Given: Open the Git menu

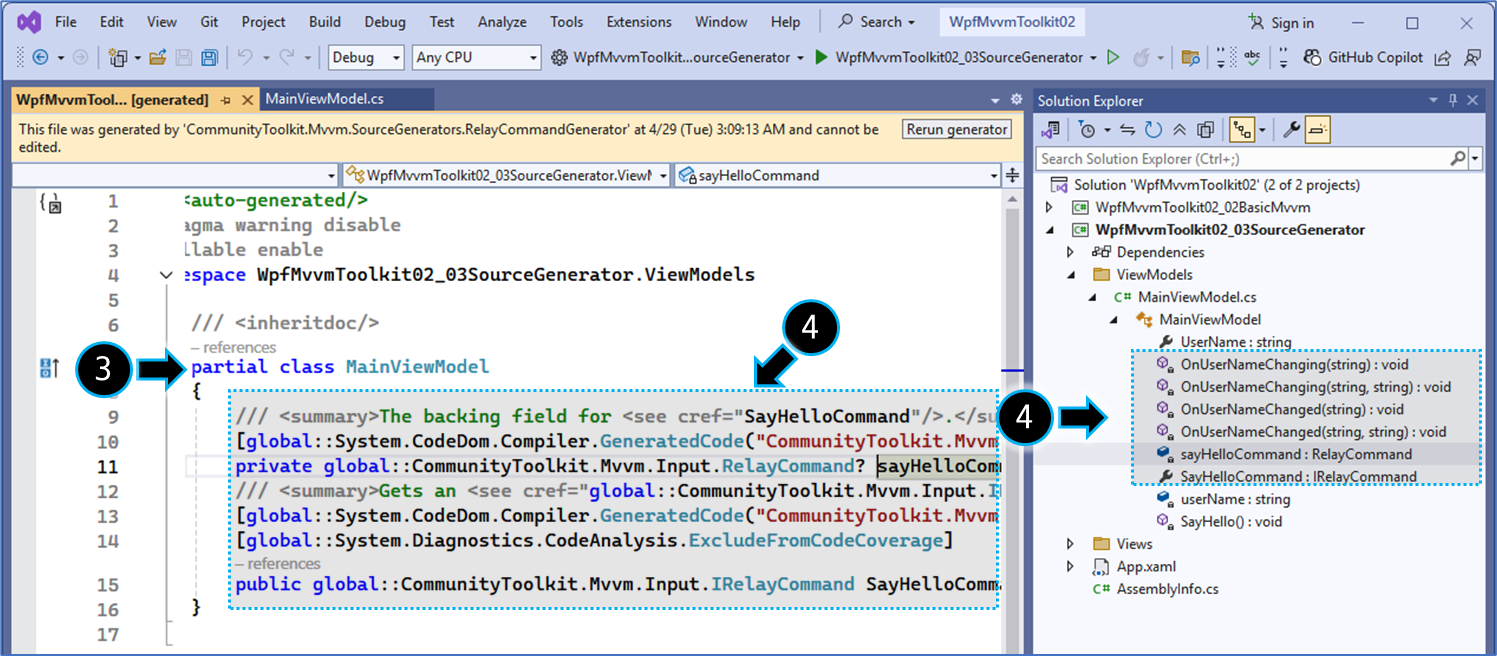Looking at the screenshot, I should (x=209, y=21).
